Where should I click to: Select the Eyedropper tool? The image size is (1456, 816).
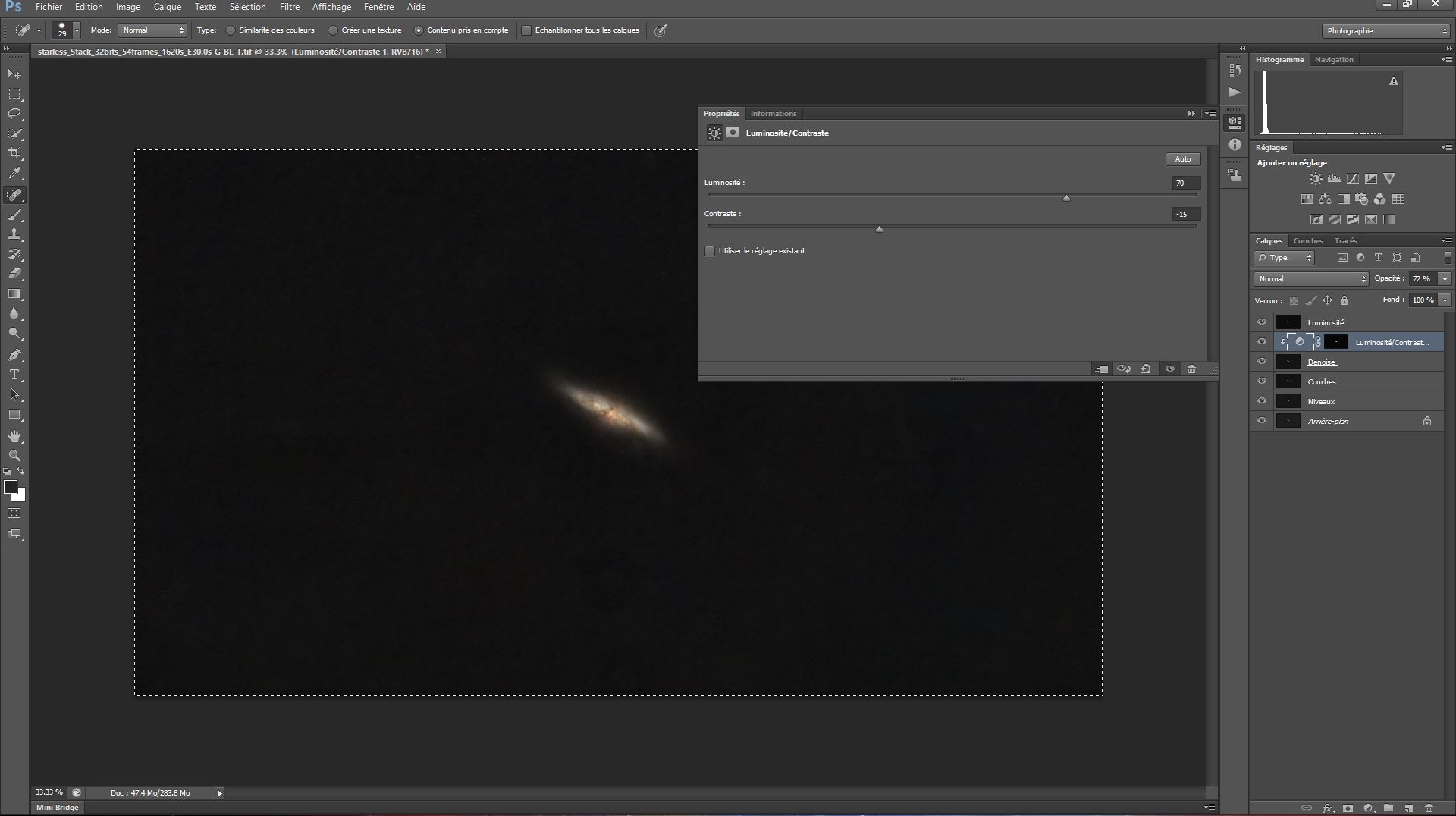point(14,173)
